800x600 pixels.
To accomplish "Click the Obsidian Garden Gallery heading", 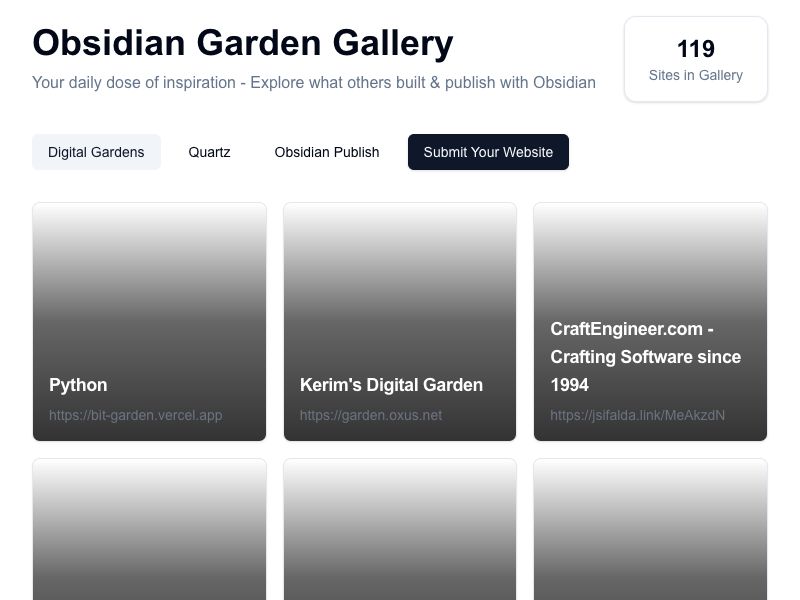I will click(243, 43).
